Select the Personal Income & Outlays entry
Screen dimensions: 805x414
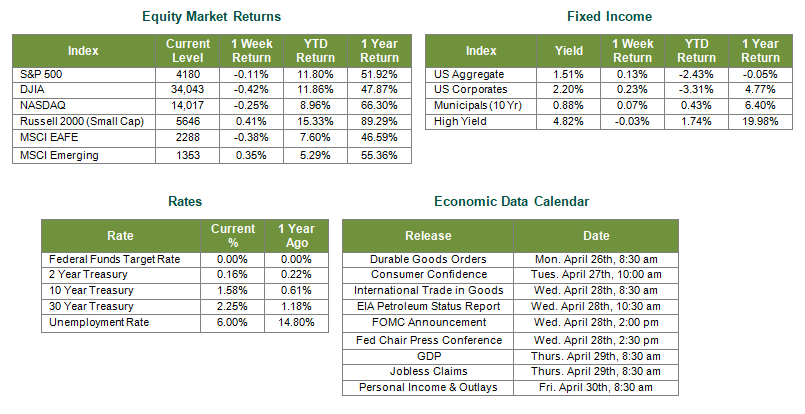tap(428, 388)
